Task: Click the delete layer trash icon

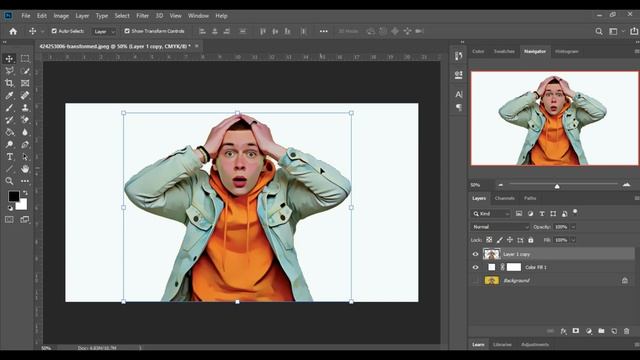Action: tap(627, 331)
